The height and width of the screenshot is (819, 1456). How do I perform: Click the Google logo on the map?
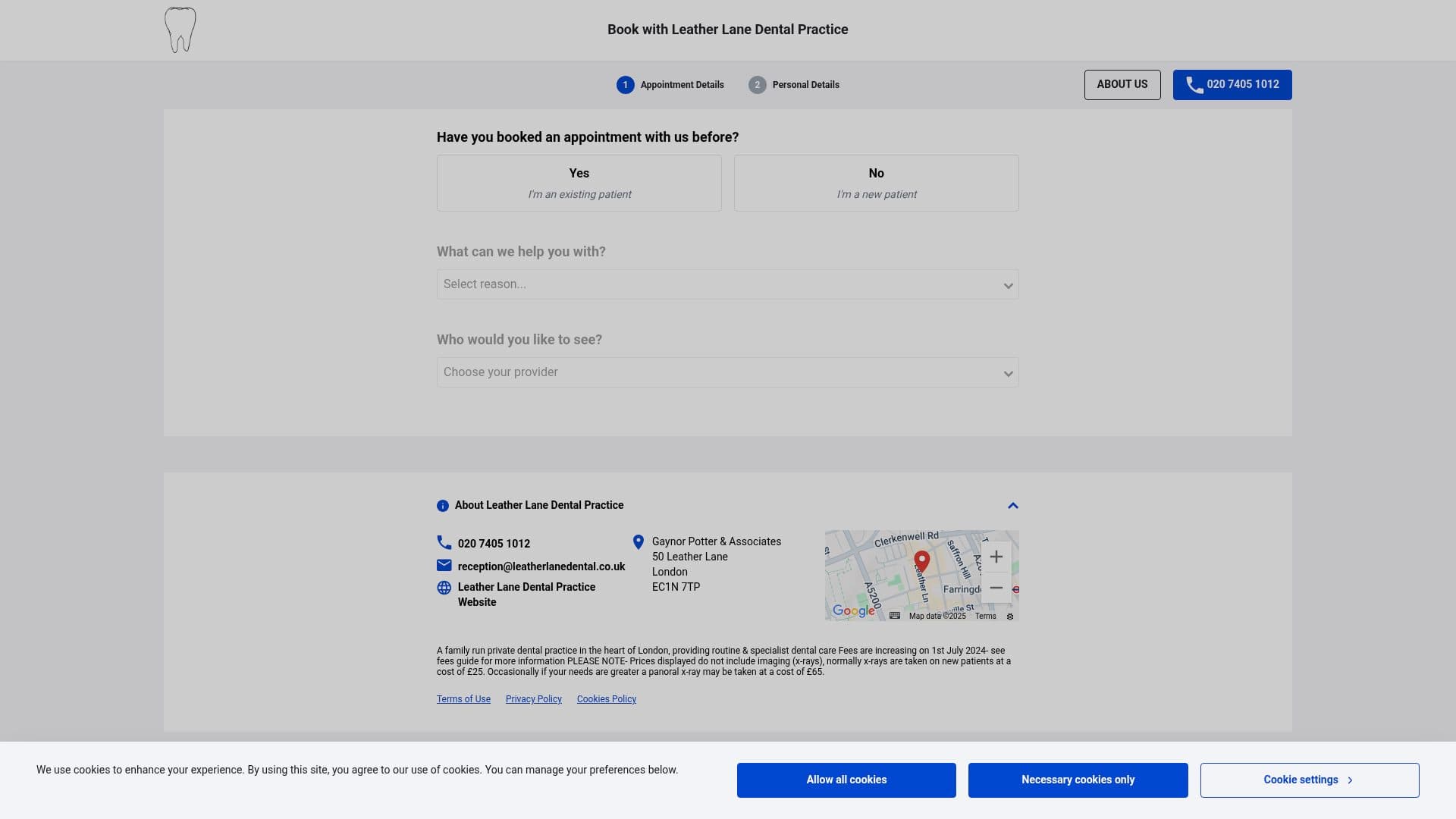pos(854,611)
